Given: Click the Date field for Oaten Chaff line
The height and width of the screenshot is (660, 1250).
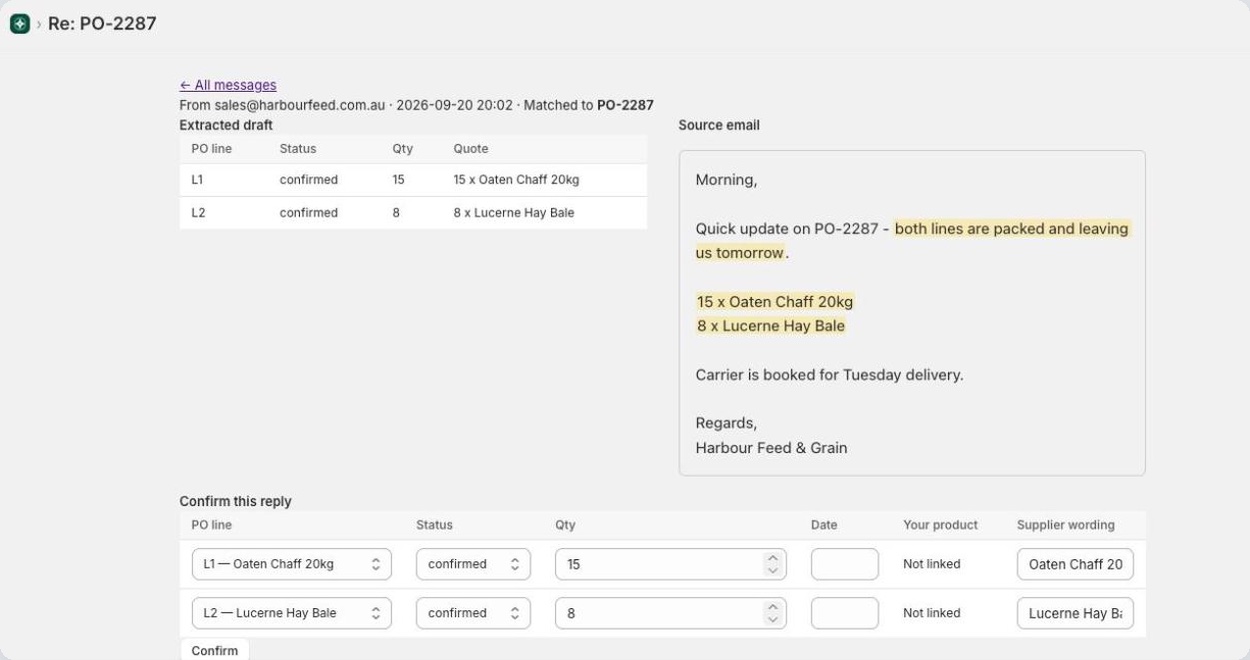Looking at the screenshot, I should click(x=845, y=564).
